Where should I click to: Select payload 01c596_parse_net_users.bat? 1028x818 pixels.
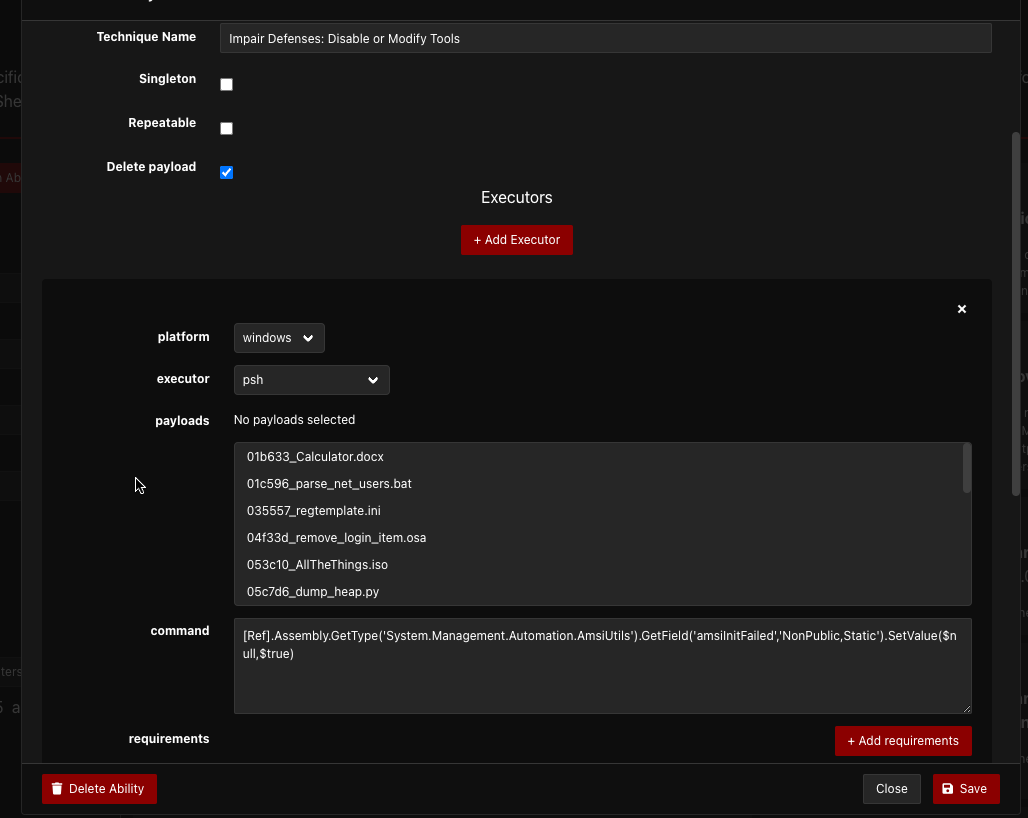[329, 484]
